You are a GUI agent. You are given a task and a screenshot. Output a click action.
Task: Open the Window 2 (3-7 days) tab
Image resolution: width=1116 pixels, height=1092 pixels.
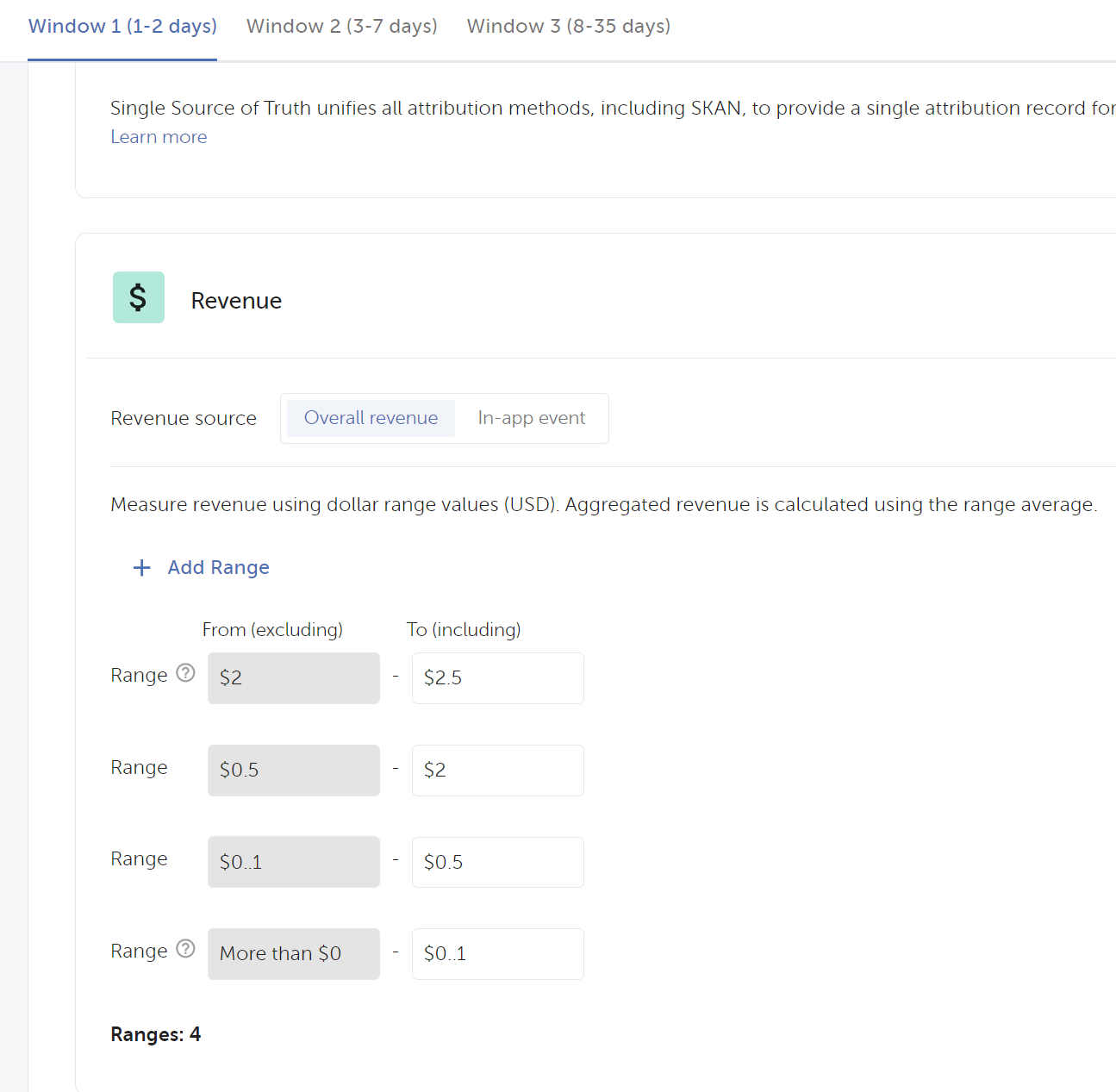341,26
